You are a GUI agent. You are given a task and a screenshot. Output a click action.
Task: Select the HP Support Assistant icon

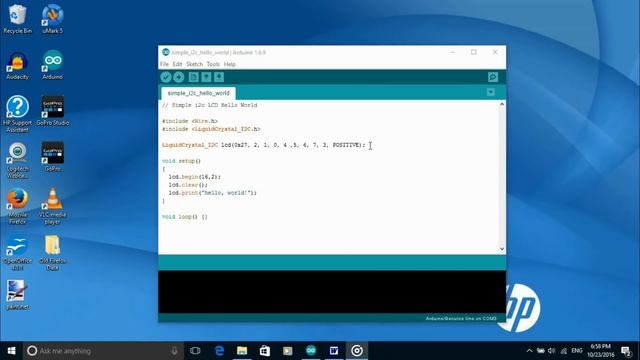(17, 114)
